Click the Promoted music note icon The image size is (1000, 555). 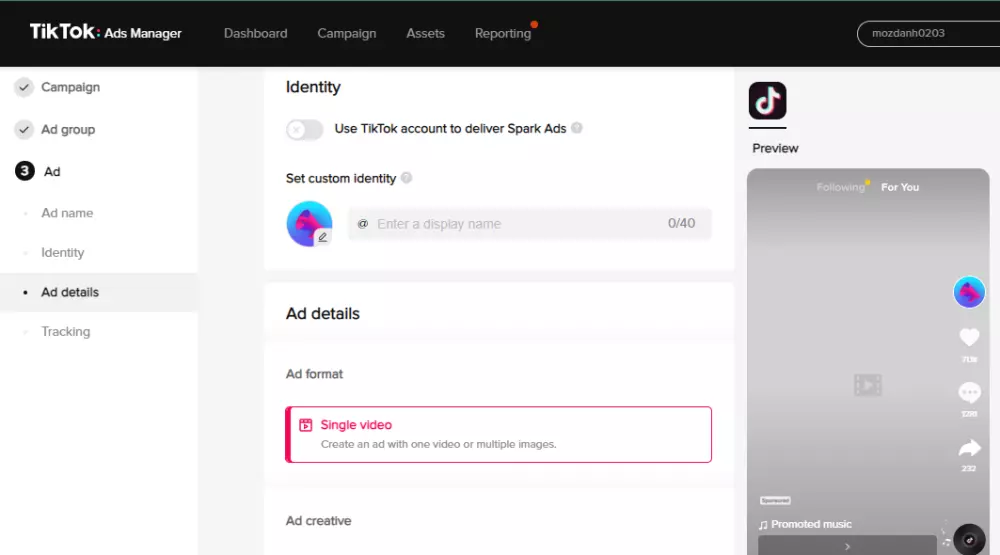coord(763,525)
